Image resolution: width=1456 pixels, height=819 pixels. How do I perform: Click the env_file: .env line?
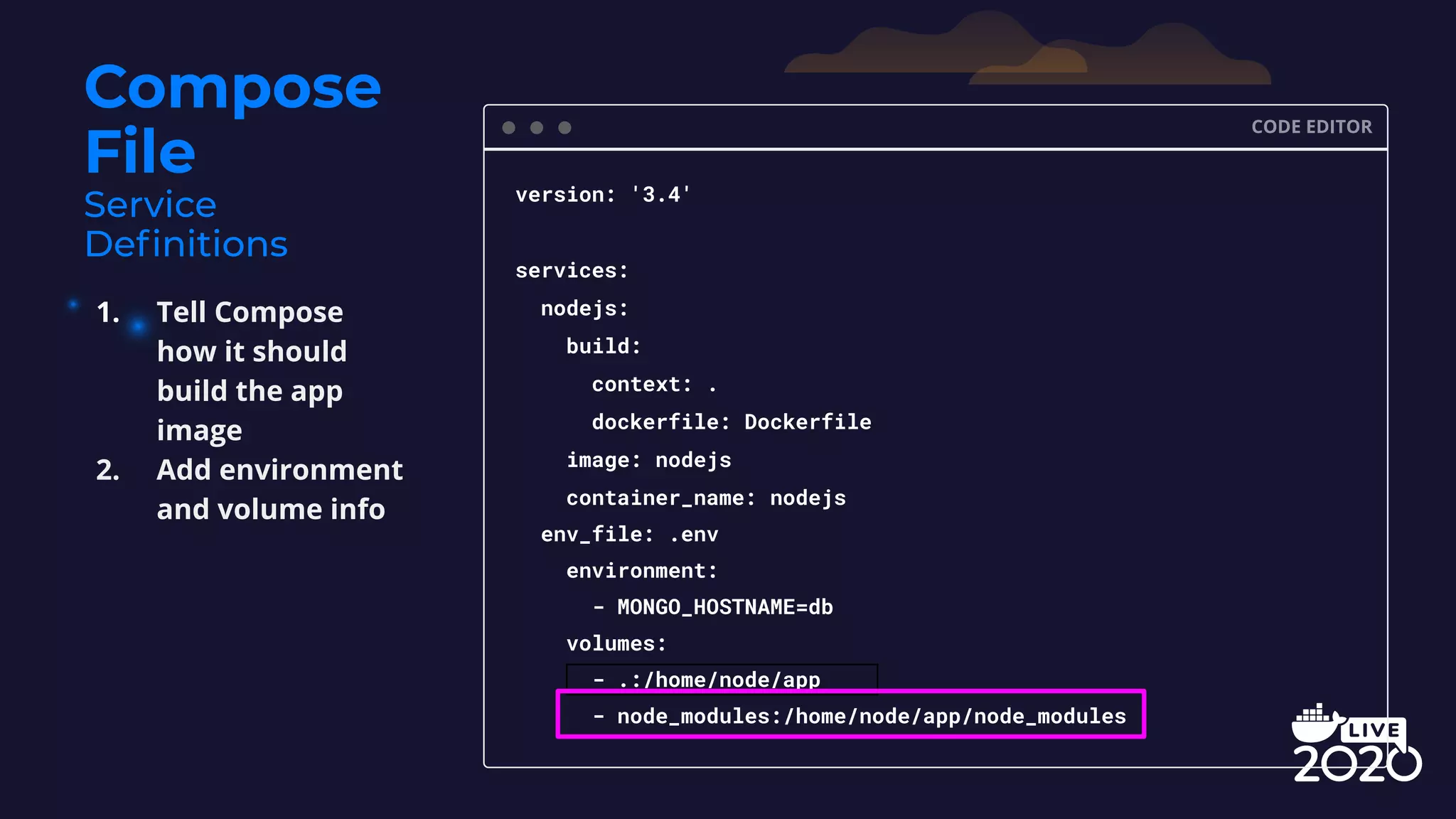[x=629, y=535]
